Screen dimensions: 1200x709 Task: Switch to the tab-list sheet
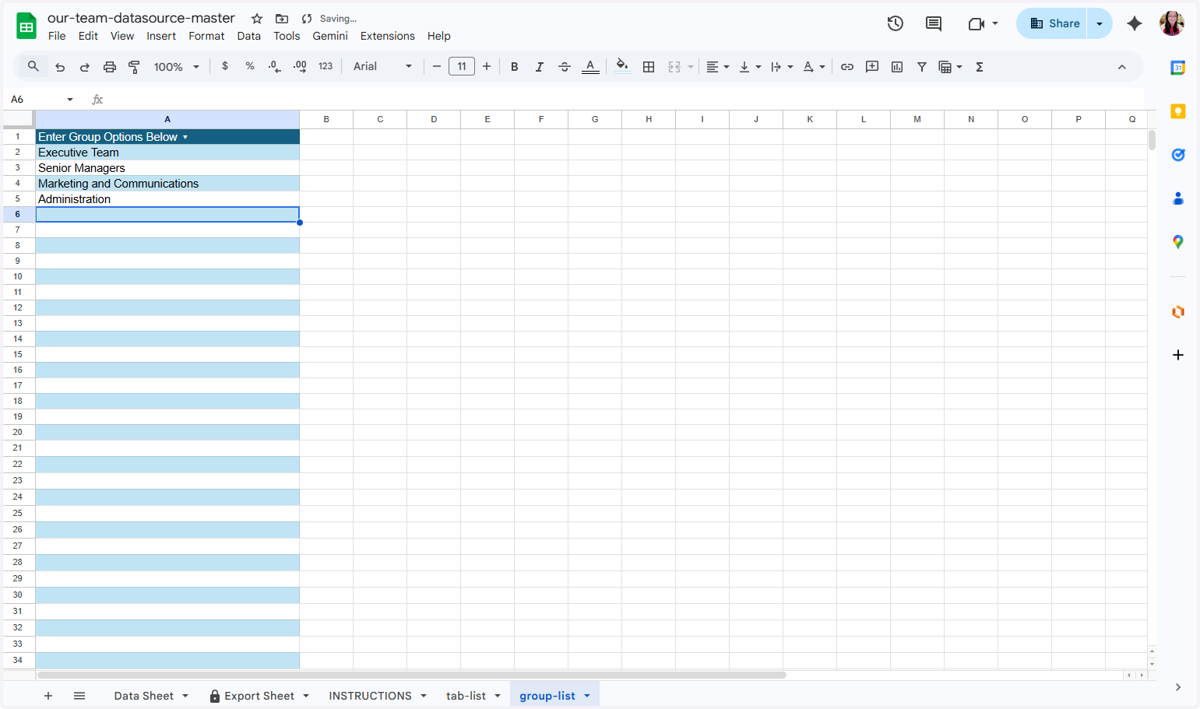coord(466,696)
